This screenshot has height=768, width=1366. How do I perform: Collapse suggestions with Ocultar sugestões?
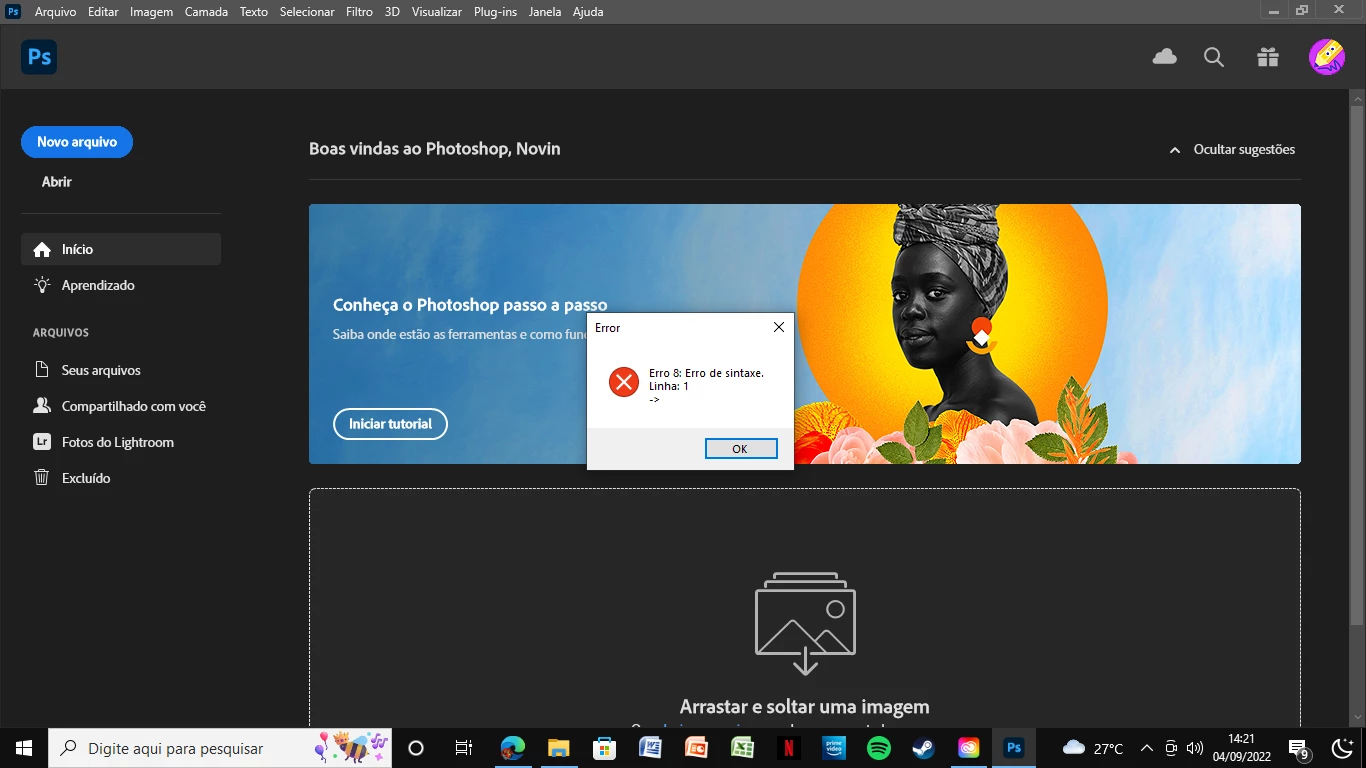pos(1232,150)
